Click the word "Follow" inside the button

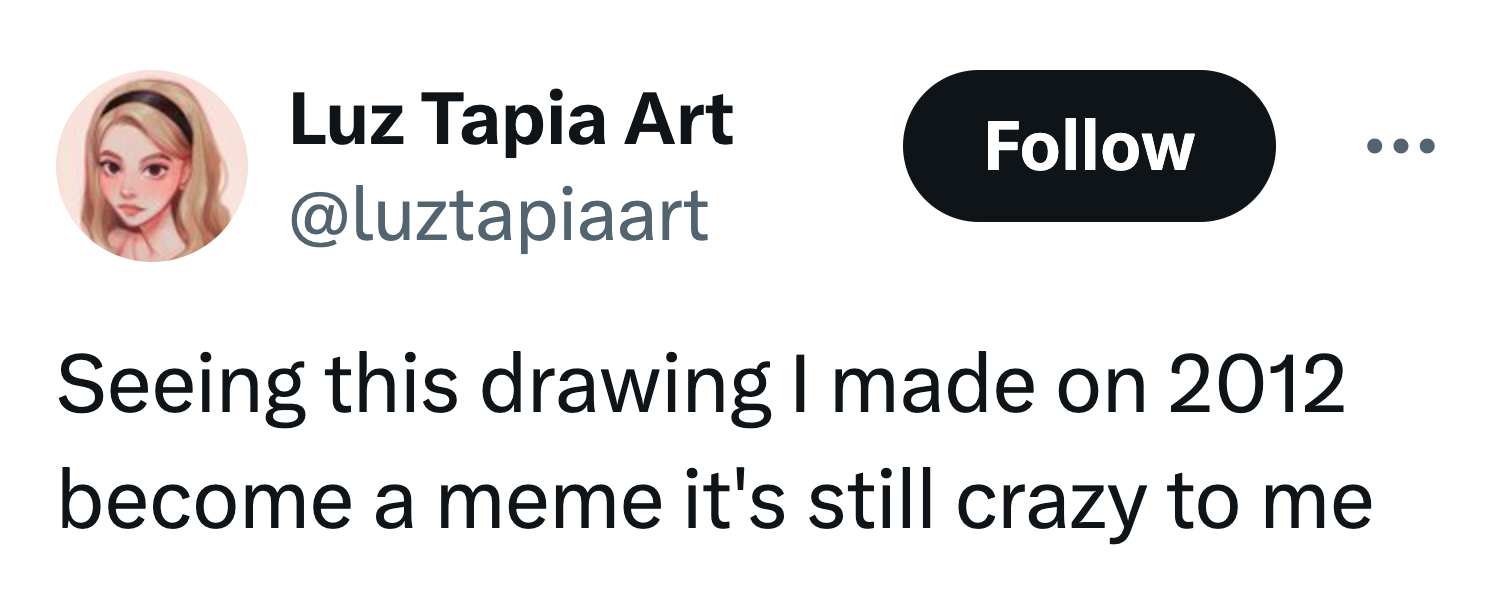pyautogui.click(x=1088, y=147)
